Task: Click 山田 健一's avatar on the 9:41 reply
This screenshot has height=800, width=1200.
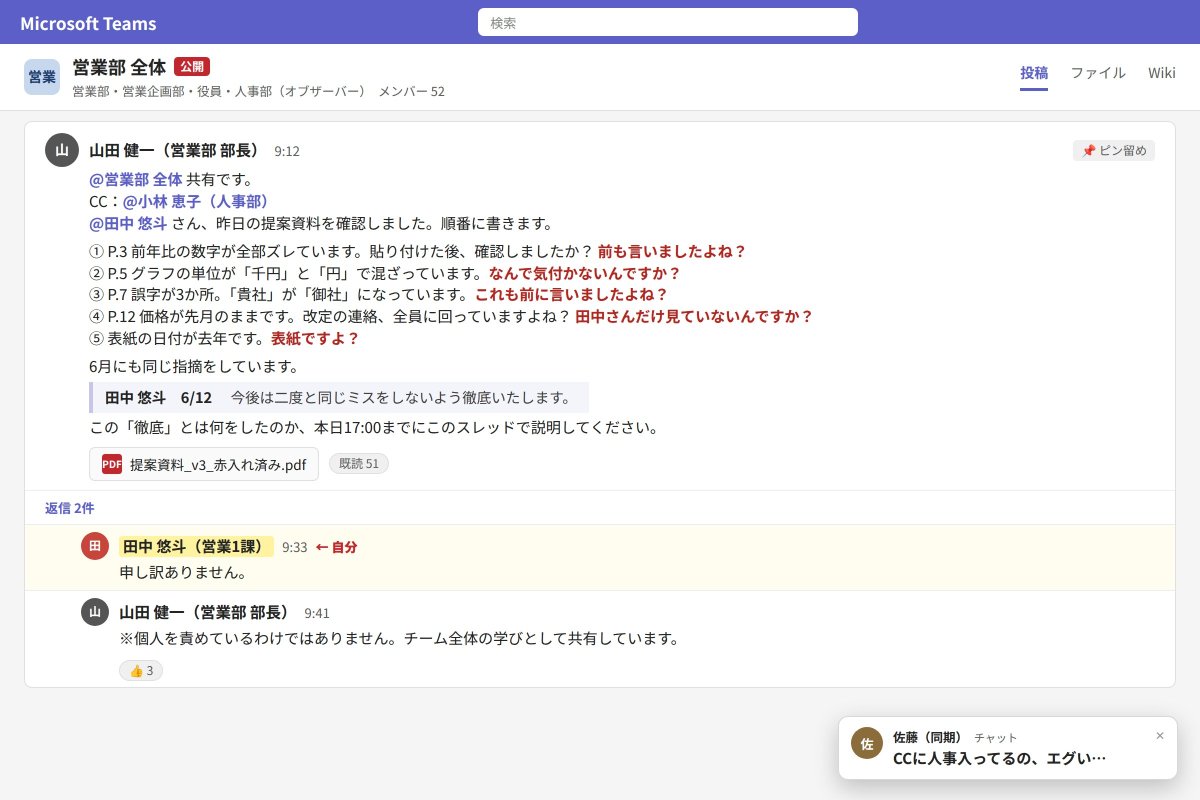Action: pyautogui.click(x=95, y=612)
